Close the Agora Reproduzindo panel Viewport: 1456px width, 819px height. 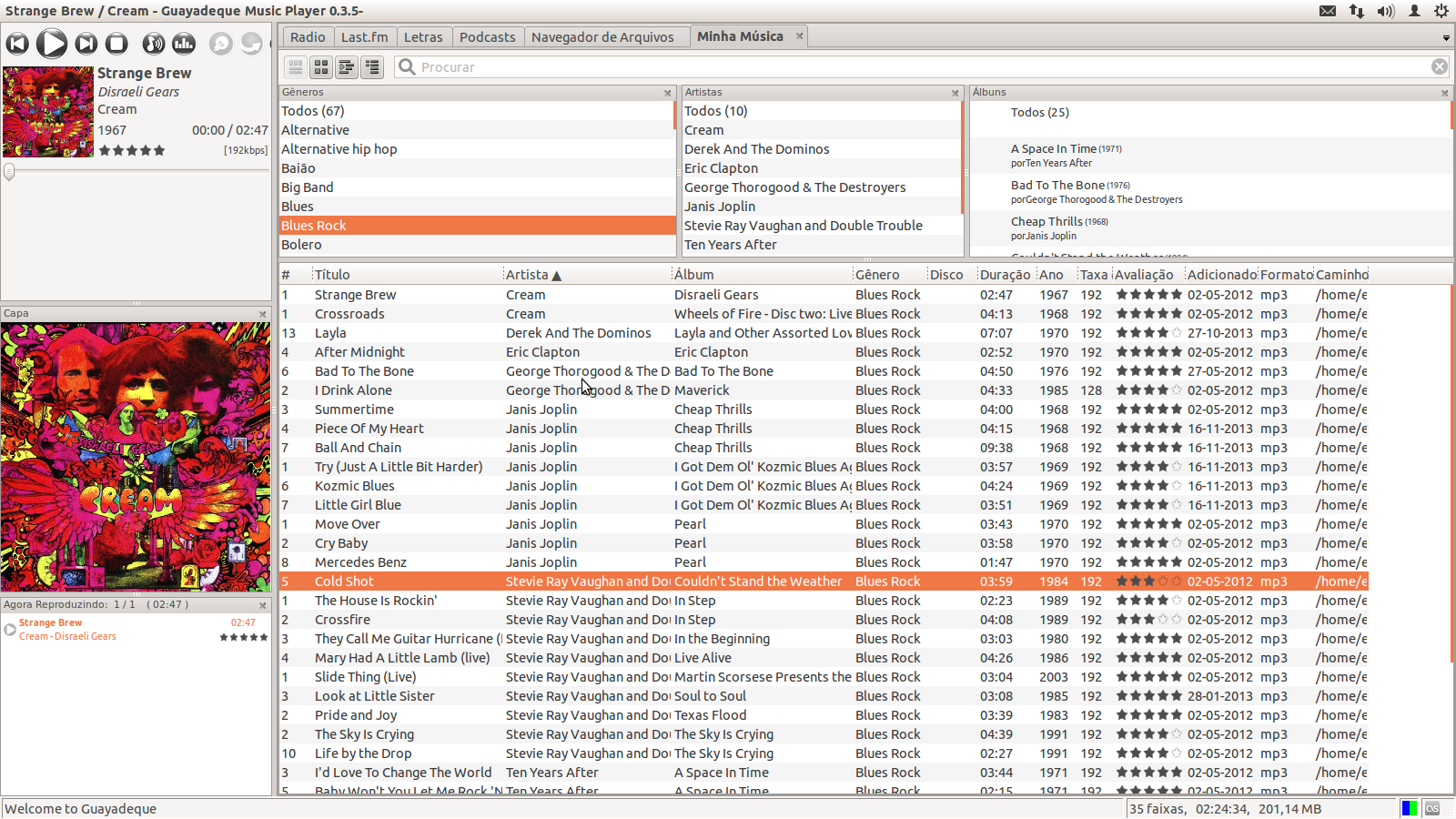263,605
